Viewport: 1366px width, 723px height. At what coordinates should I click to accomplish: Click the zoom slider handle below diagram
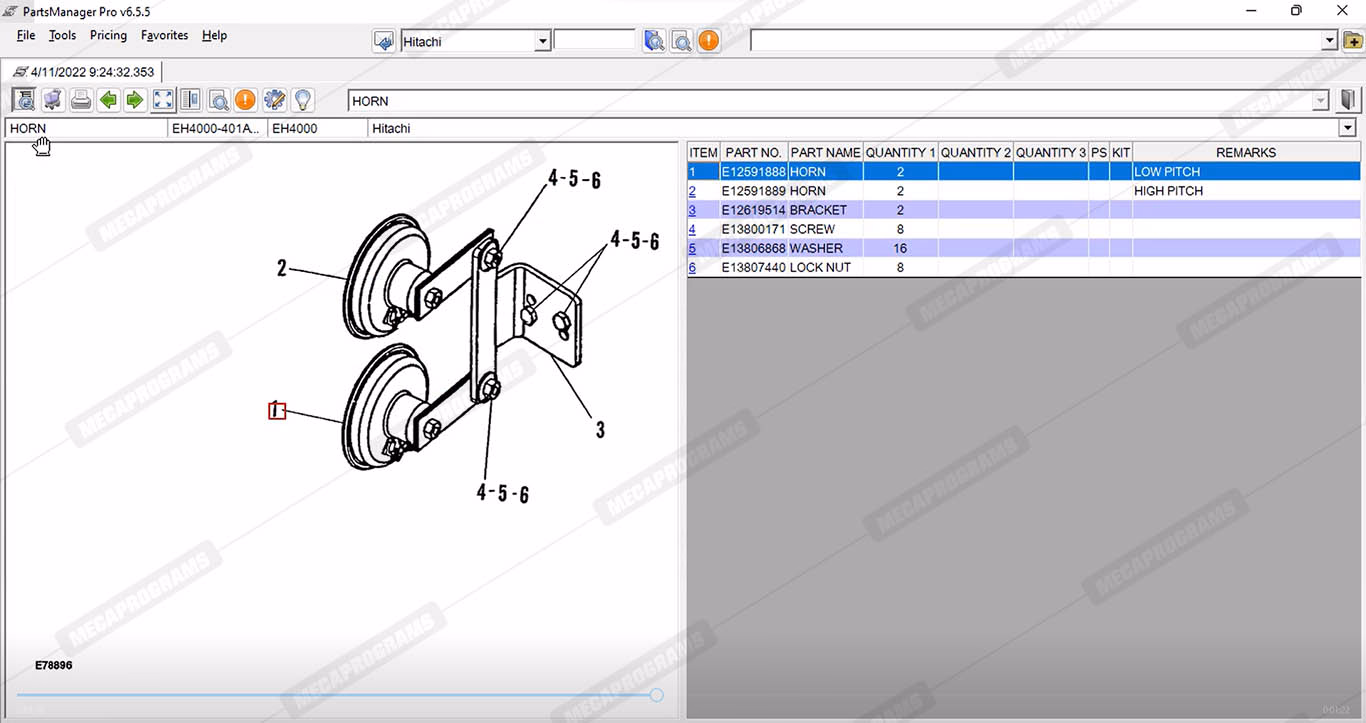tap(656, 695)
